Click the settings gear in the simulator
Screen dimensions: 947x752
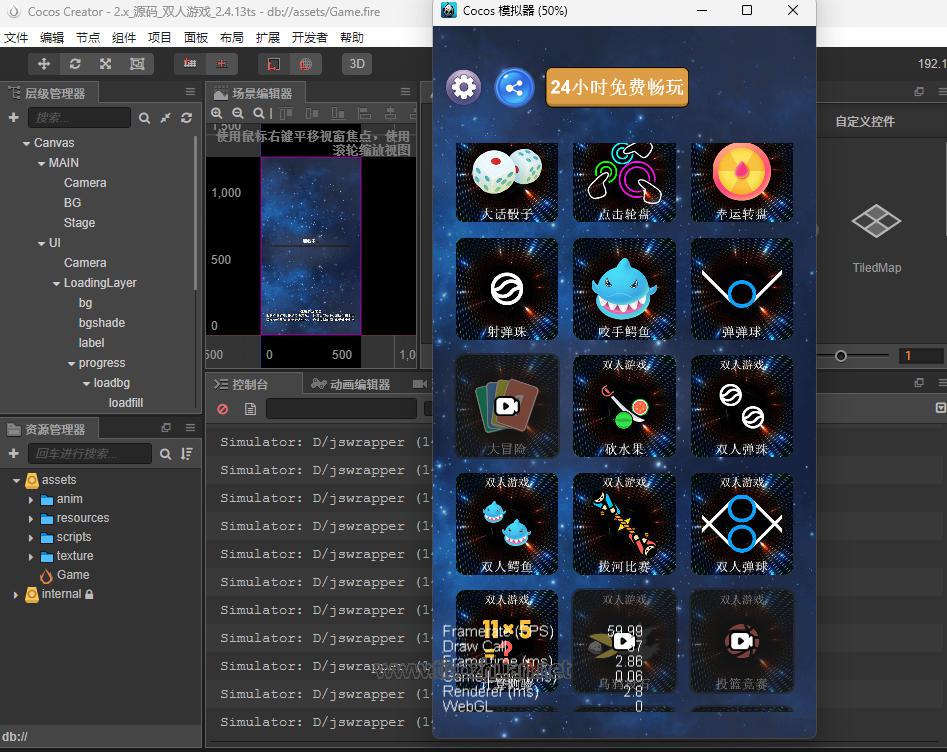(x=463, y=87)
